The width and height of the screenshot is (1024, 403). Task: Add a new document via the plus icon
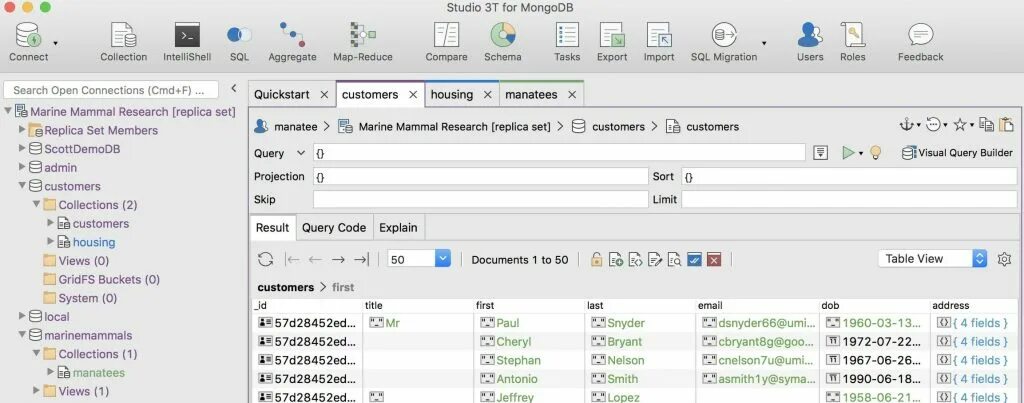(x=616, y=260)
